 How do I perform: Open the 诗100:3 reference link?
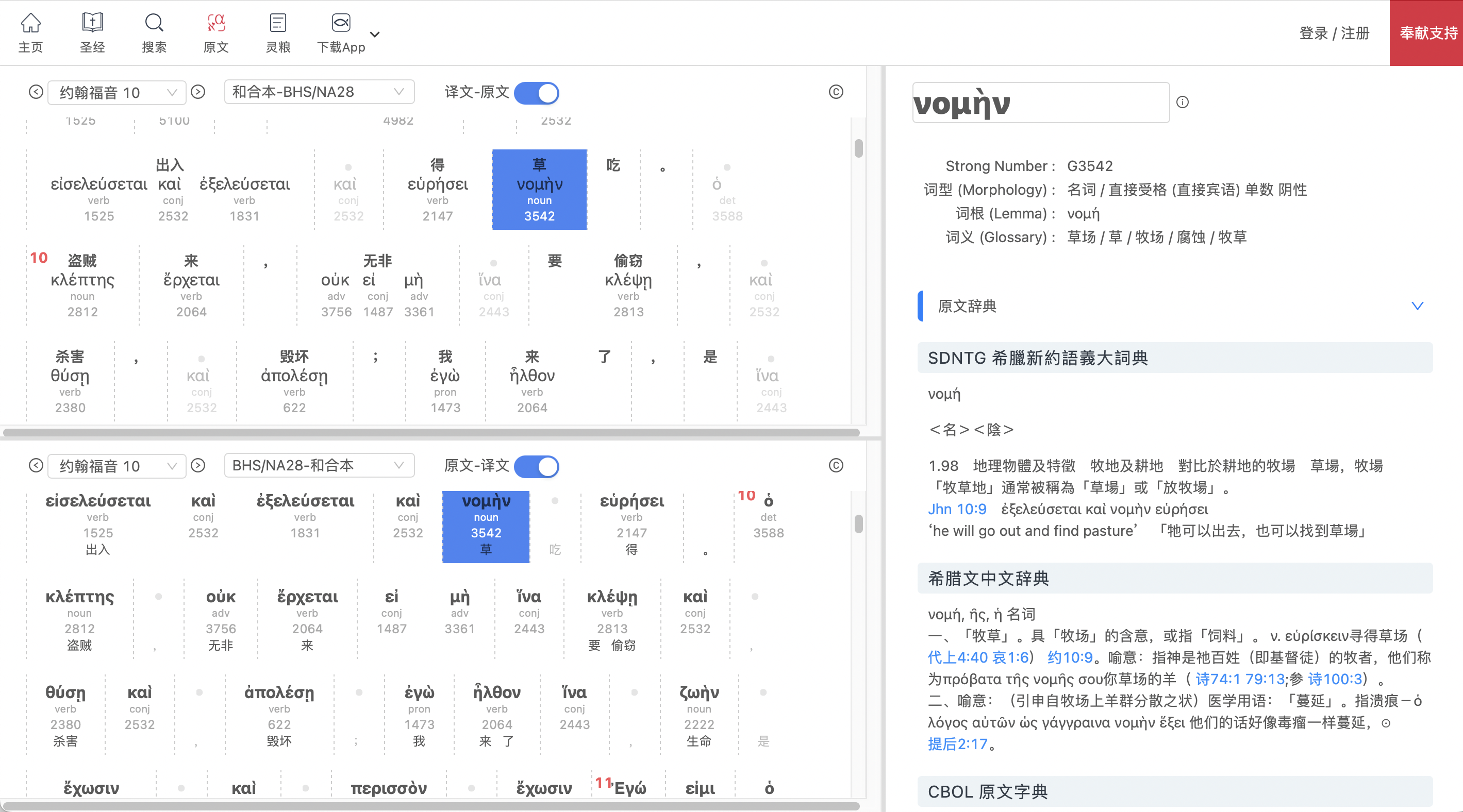click(1334, 679)
